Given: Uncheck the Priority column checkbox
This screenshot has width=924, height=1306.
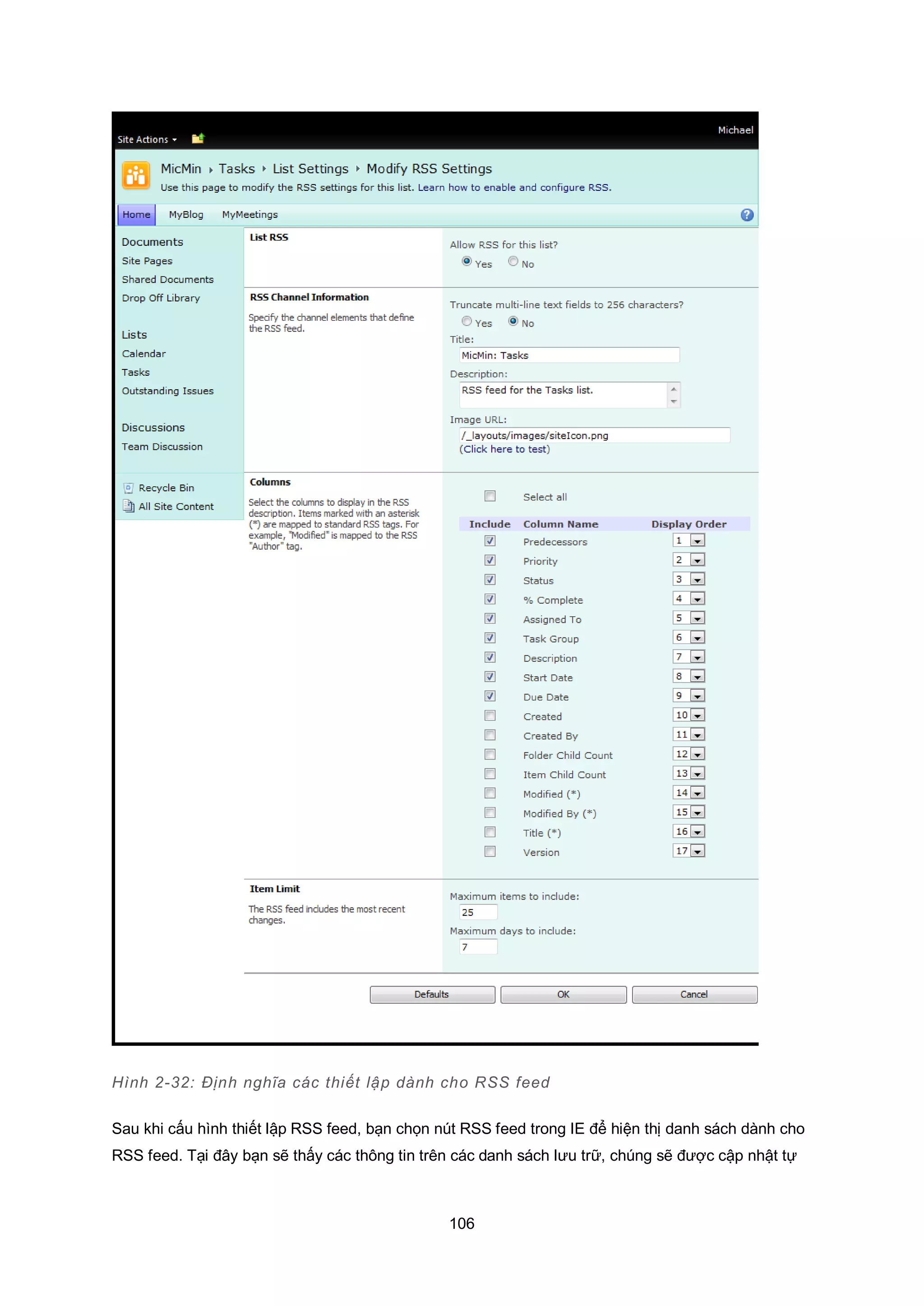Looking at the screenshot, I should (490, 560).
